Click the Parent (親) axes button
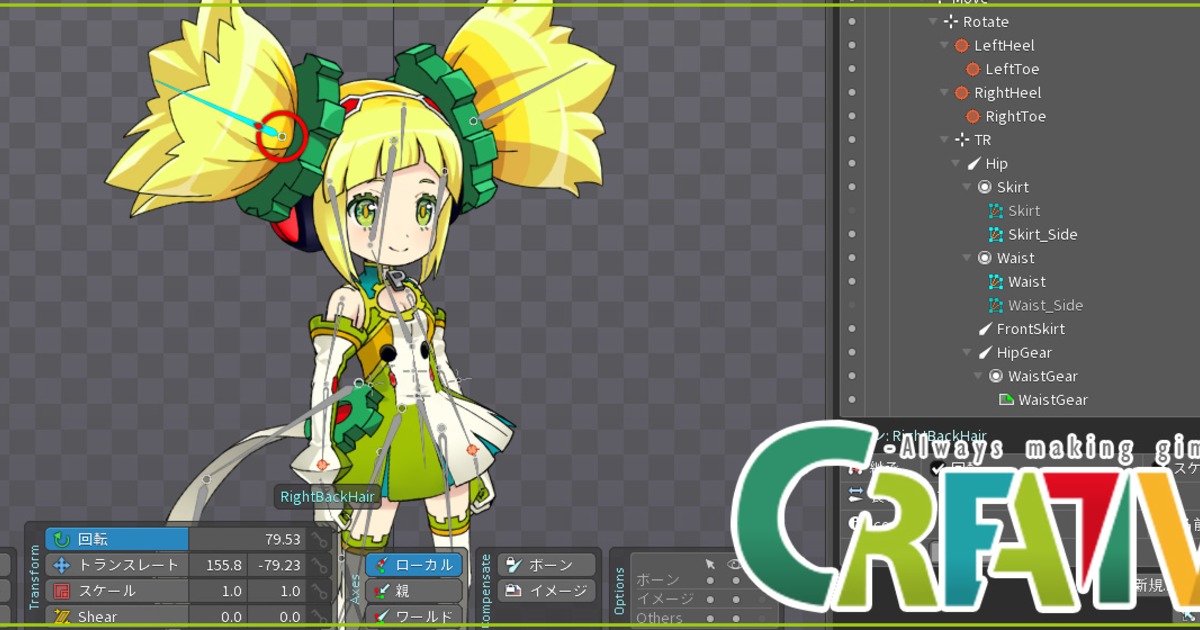The height and width of the screenshot is (630, 1200). [x=414, y=591]
